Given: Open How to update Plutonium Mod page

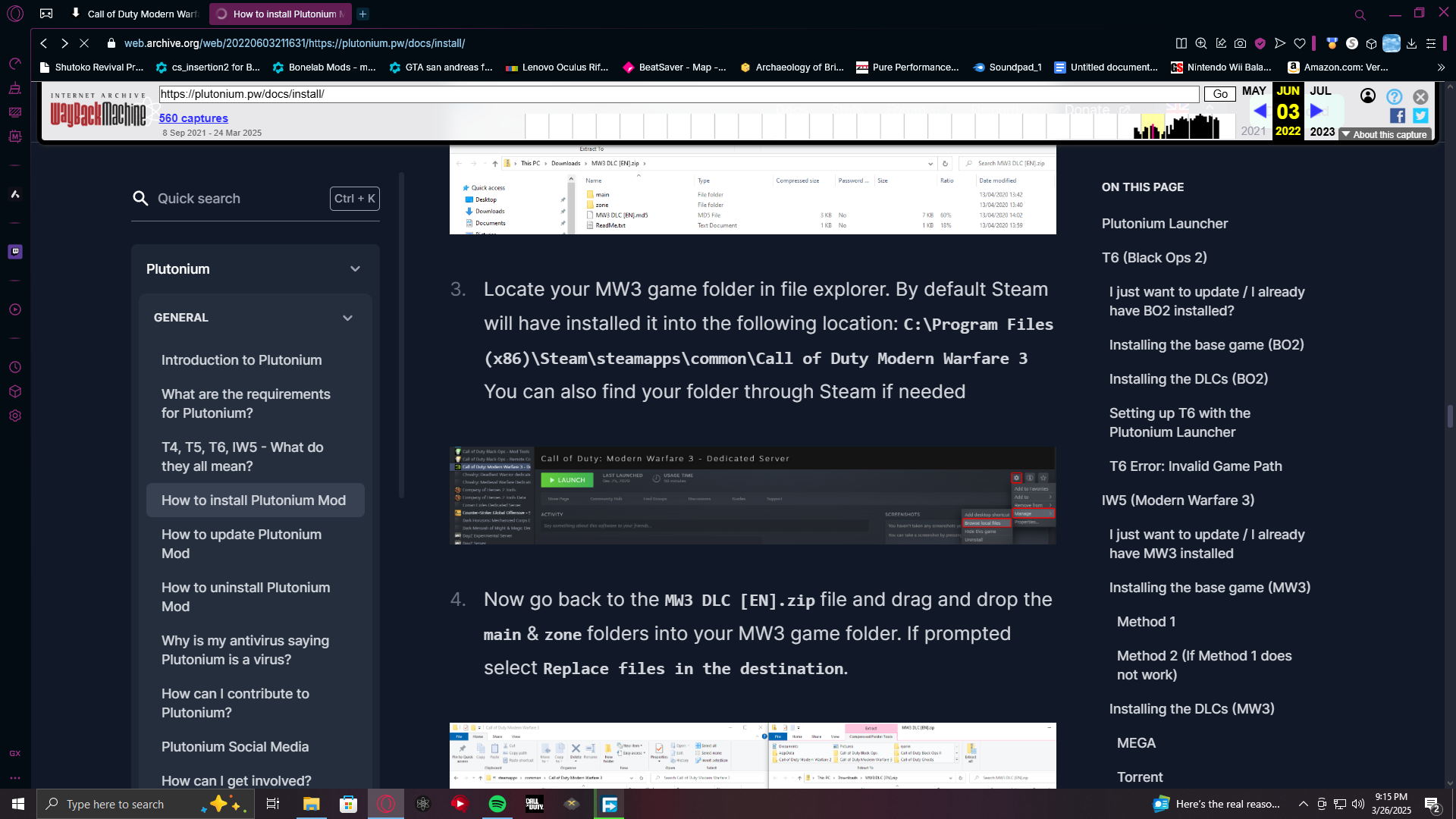Looking at the screenshot, I should tap(241, 544).
